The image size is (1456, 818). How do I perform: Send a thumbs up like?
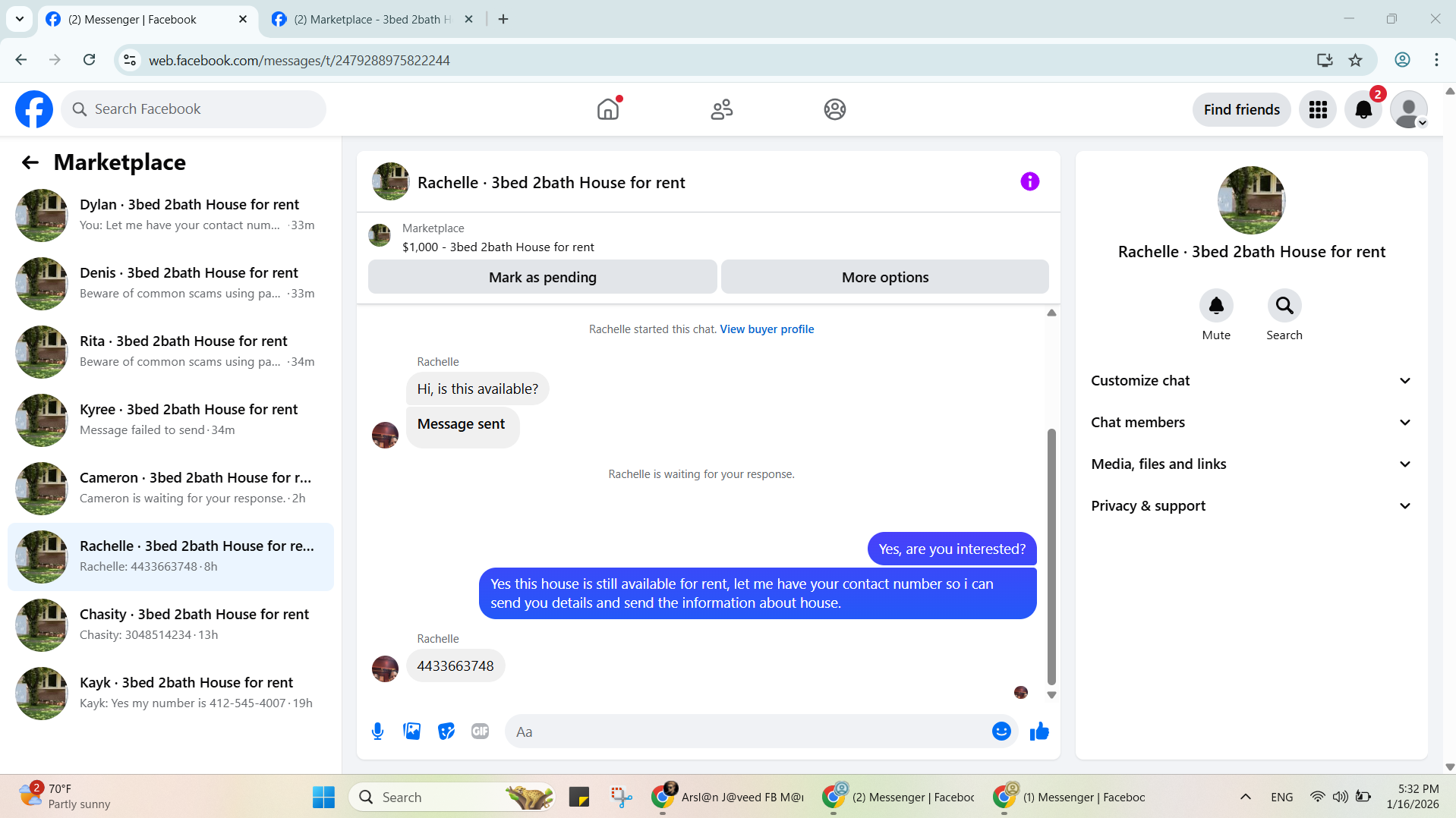click(x=1039, y=731)
